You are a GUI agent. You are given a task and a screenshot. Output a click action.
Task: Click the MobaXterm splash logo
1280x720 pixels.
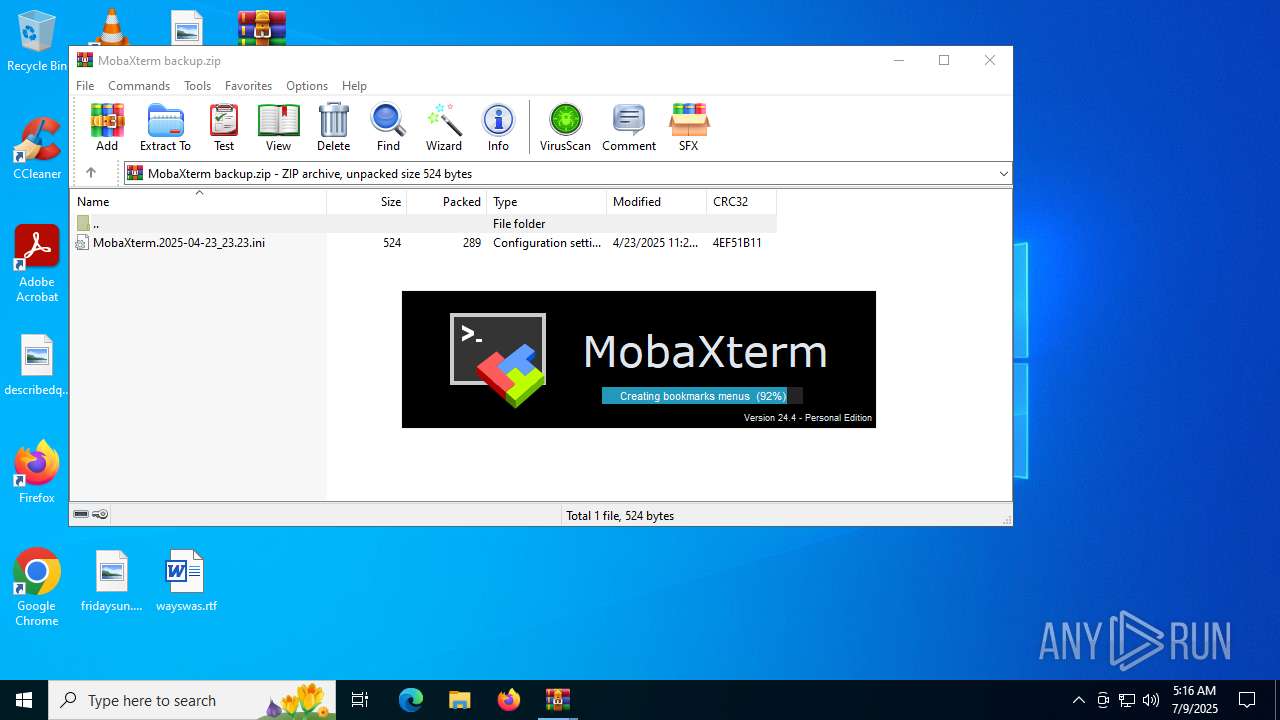(x=498, y=360)
